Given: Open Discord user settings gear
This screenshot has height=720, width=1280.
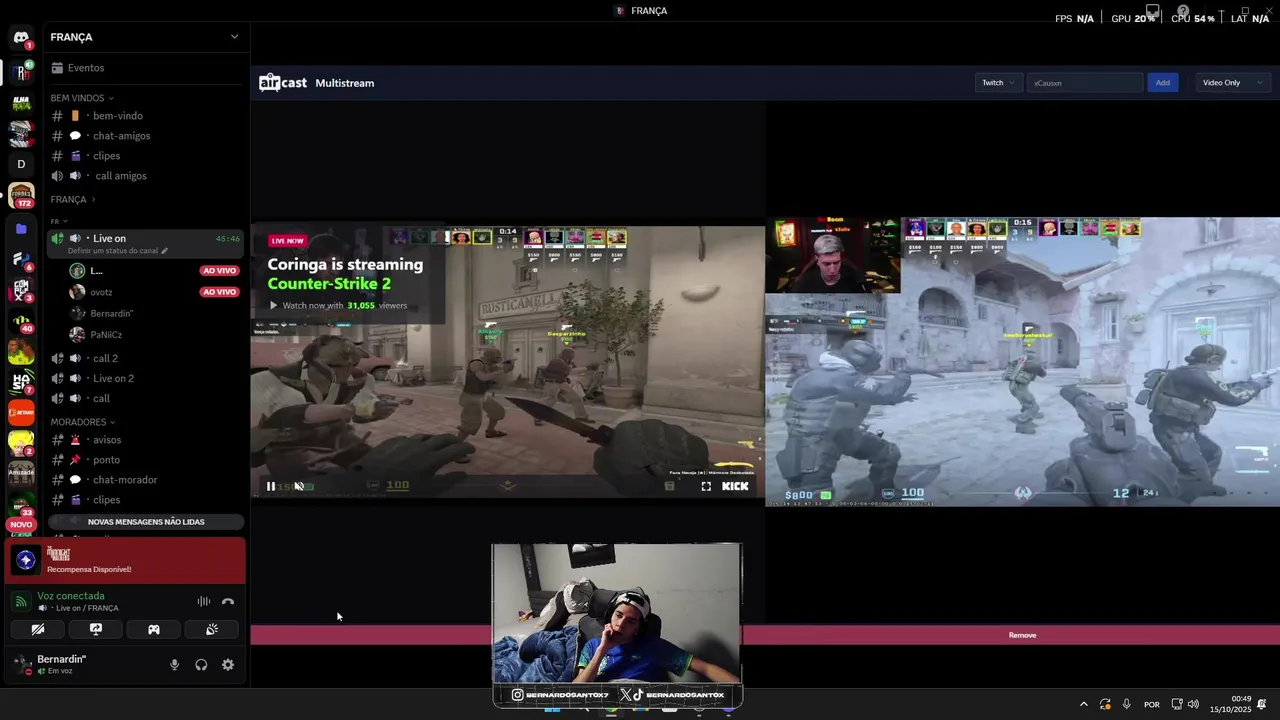Looking at the screenshot, I should pyautogui.click(x=228, y=665).
